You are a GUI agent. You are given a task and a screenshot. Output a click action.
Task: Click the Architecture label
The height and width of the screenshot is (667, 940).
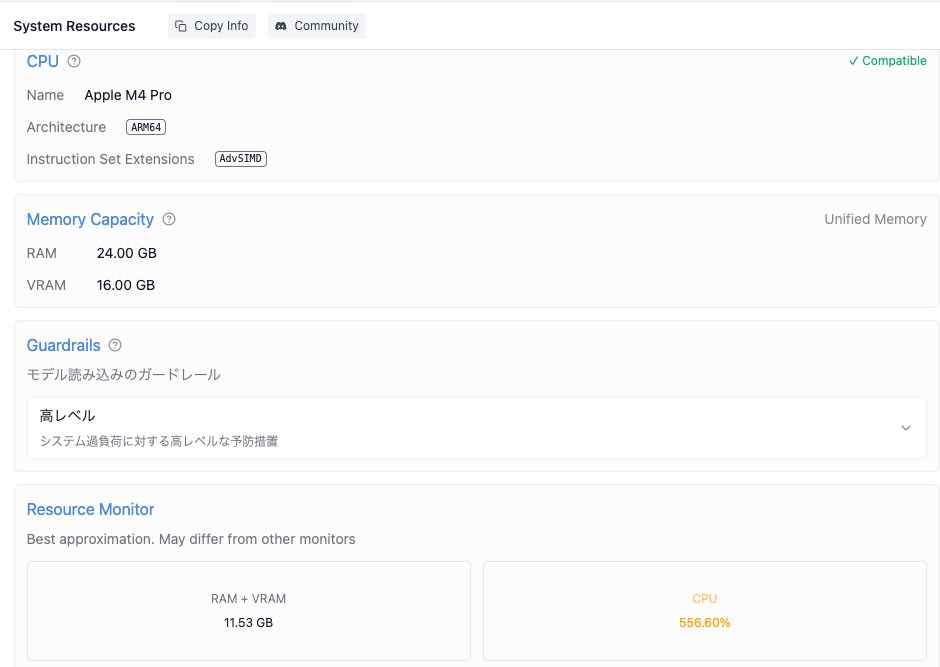pos(66,127)
